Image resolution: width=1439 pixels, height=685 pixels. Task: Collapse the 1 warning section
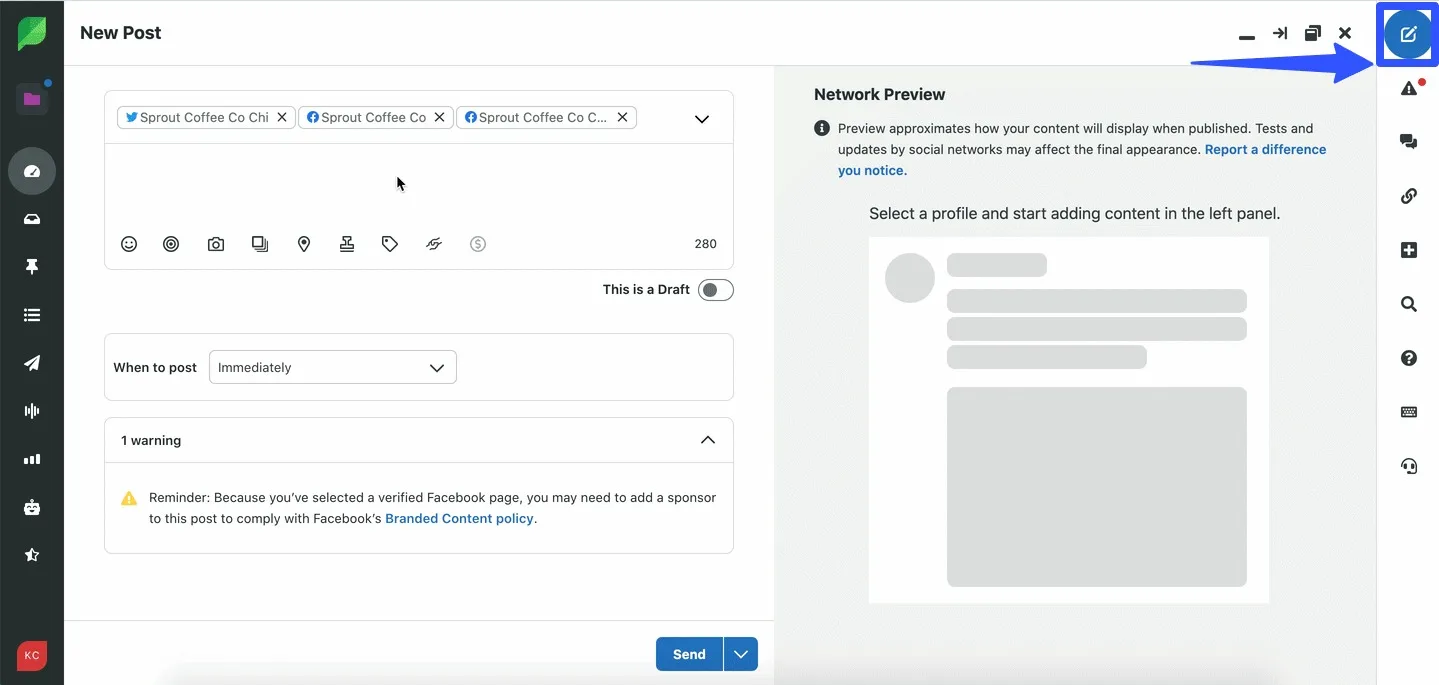(707, 439)
